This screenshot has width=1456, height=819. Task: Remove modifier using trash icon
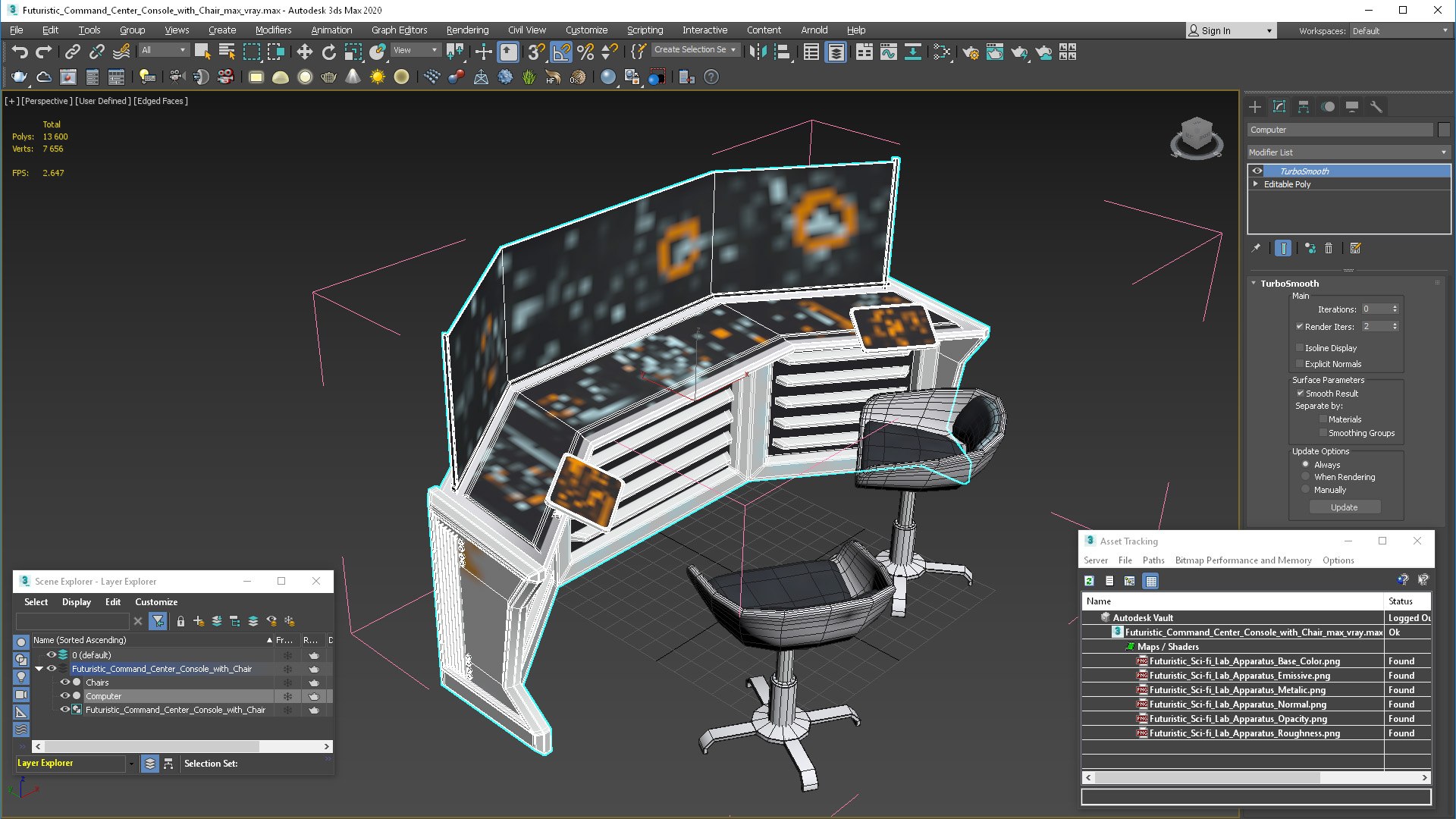(x=1329, y=248)
